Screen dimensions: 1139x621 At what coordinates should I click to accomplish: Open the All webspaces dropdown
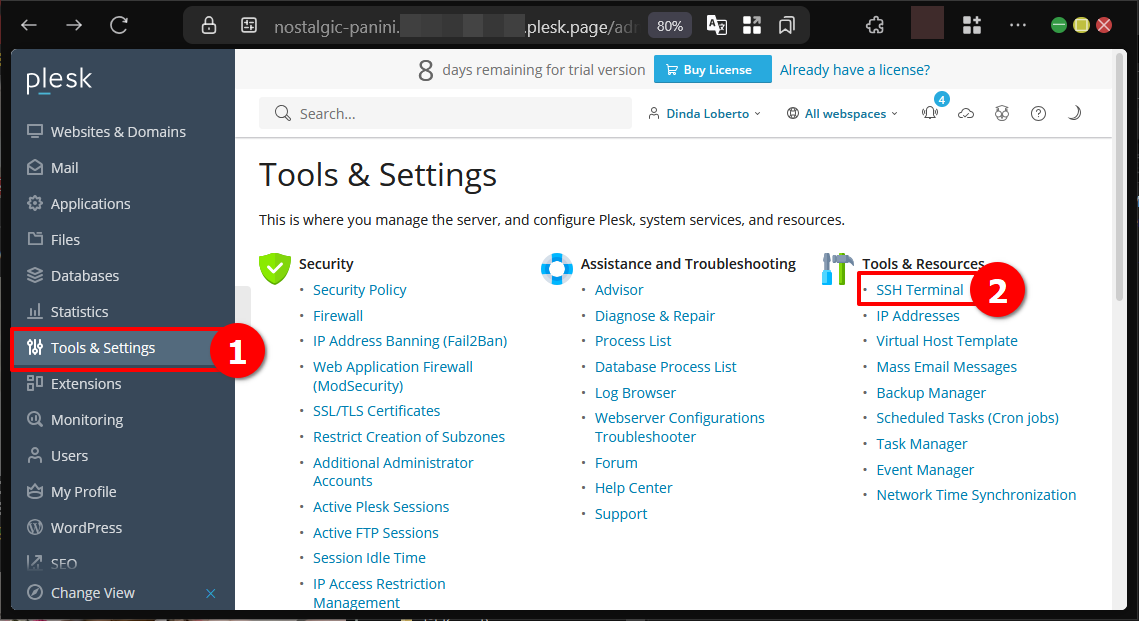pos(842,114)
